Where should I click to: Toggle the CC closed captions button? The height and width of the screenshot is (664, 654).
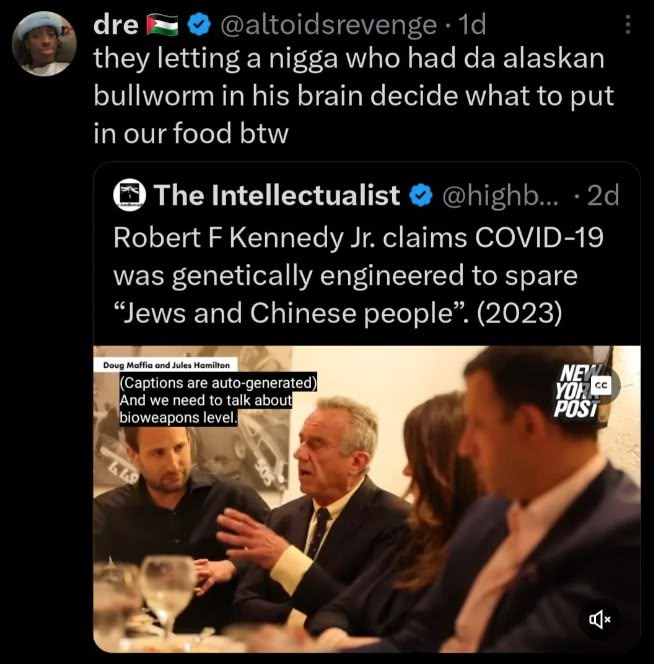pyautogui.click(x=602, y=385)
